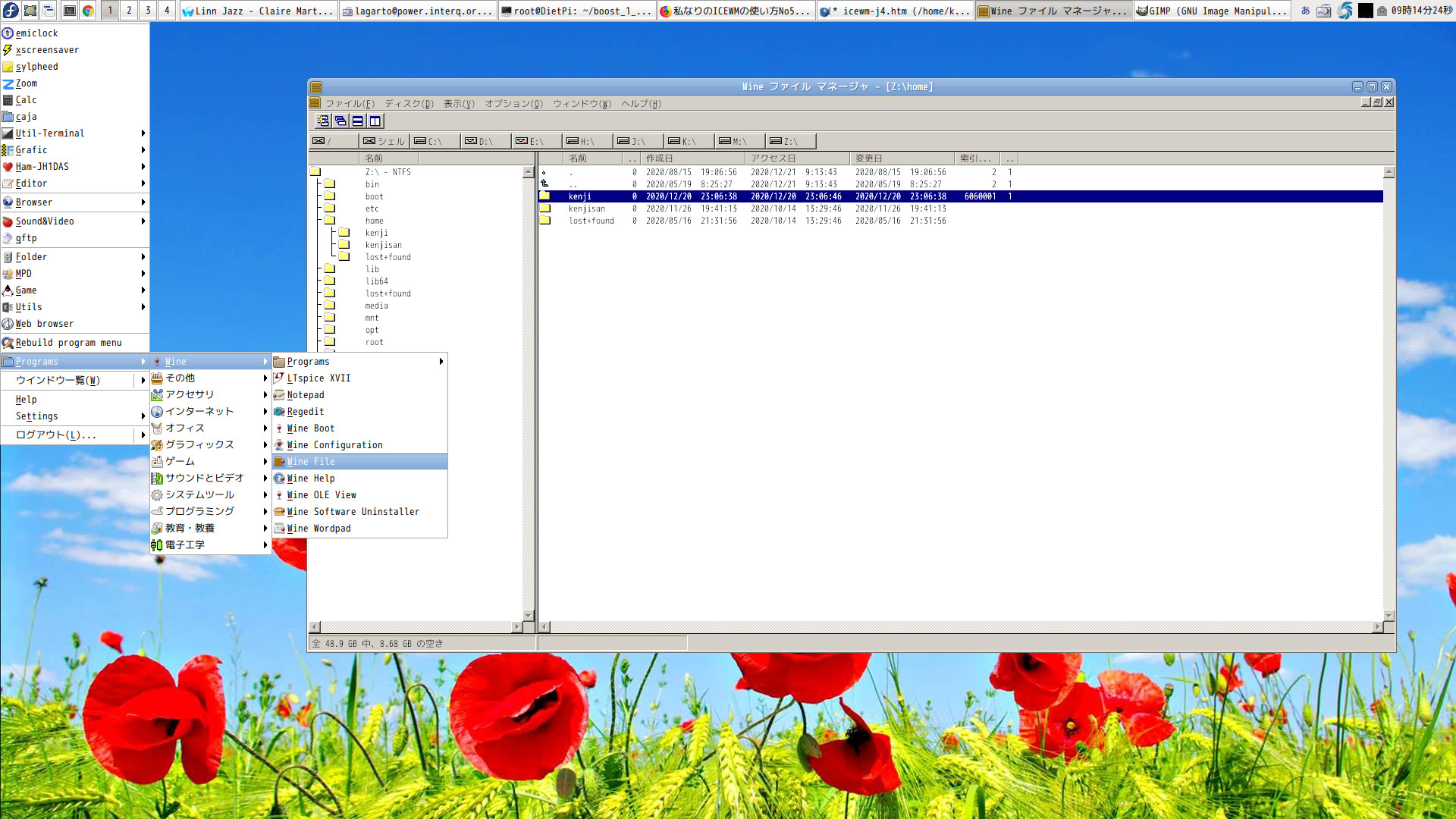Click the Tile Horizontally toolbar icon

[x=358, y=121]
